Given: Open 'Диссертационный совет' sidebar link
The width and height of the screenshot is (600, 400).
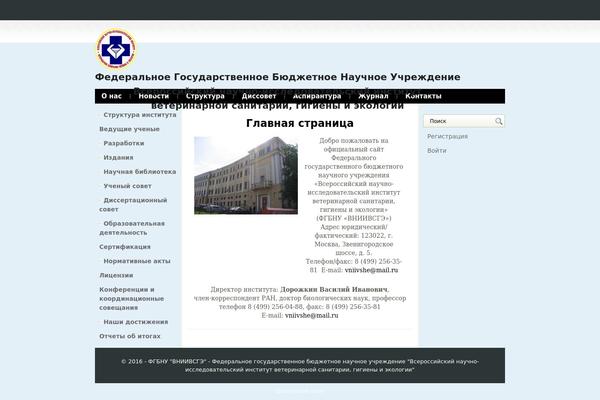Looking at the screenshot, I should tap(133, 205).
